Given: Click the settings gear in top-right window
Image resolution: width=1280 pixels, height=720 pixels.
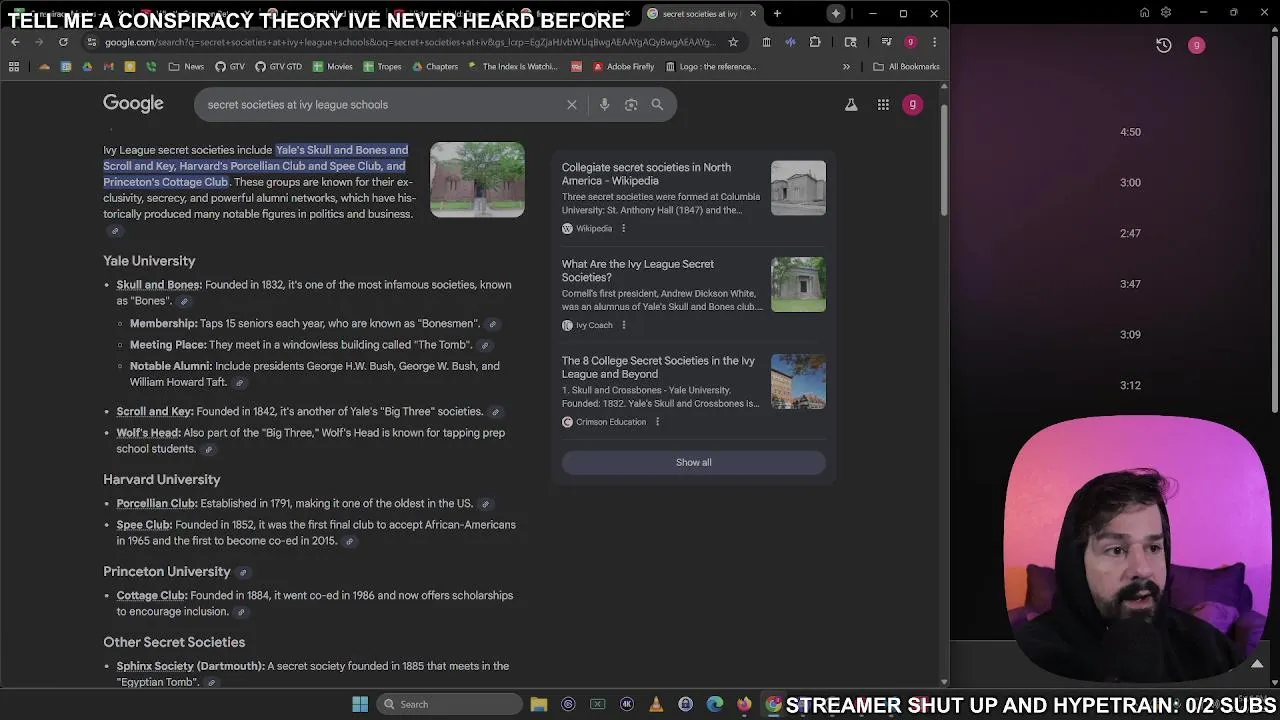Looking at the screenshot, I should (x=1166, y=13).
